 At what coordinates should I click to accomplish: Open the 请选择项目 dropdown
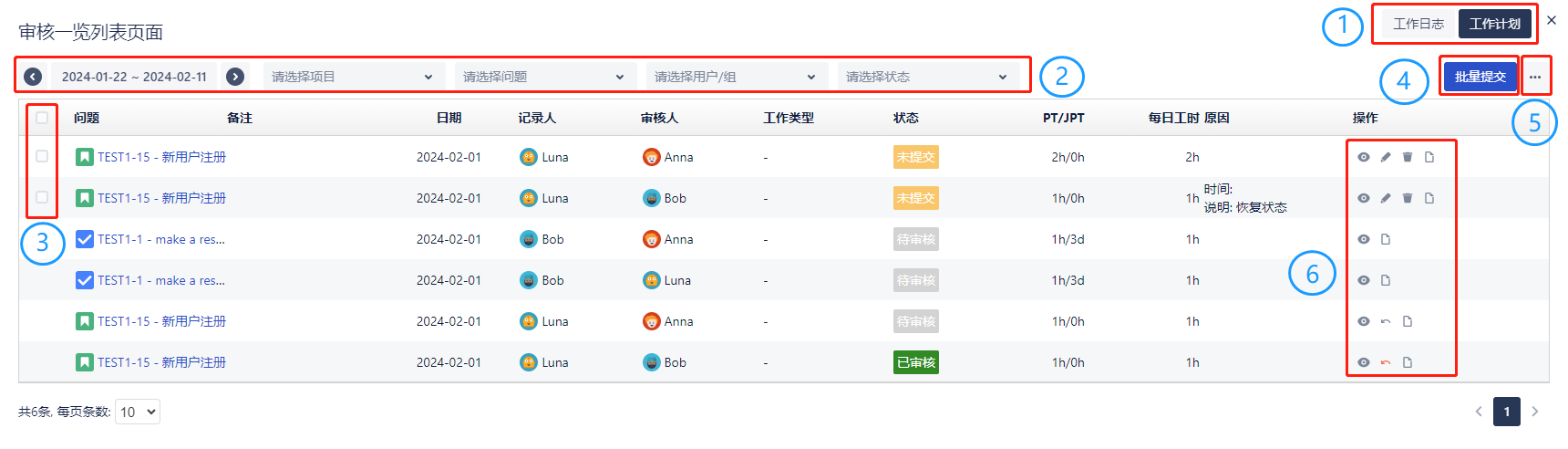pyautogui.click(x=353, y=77)
